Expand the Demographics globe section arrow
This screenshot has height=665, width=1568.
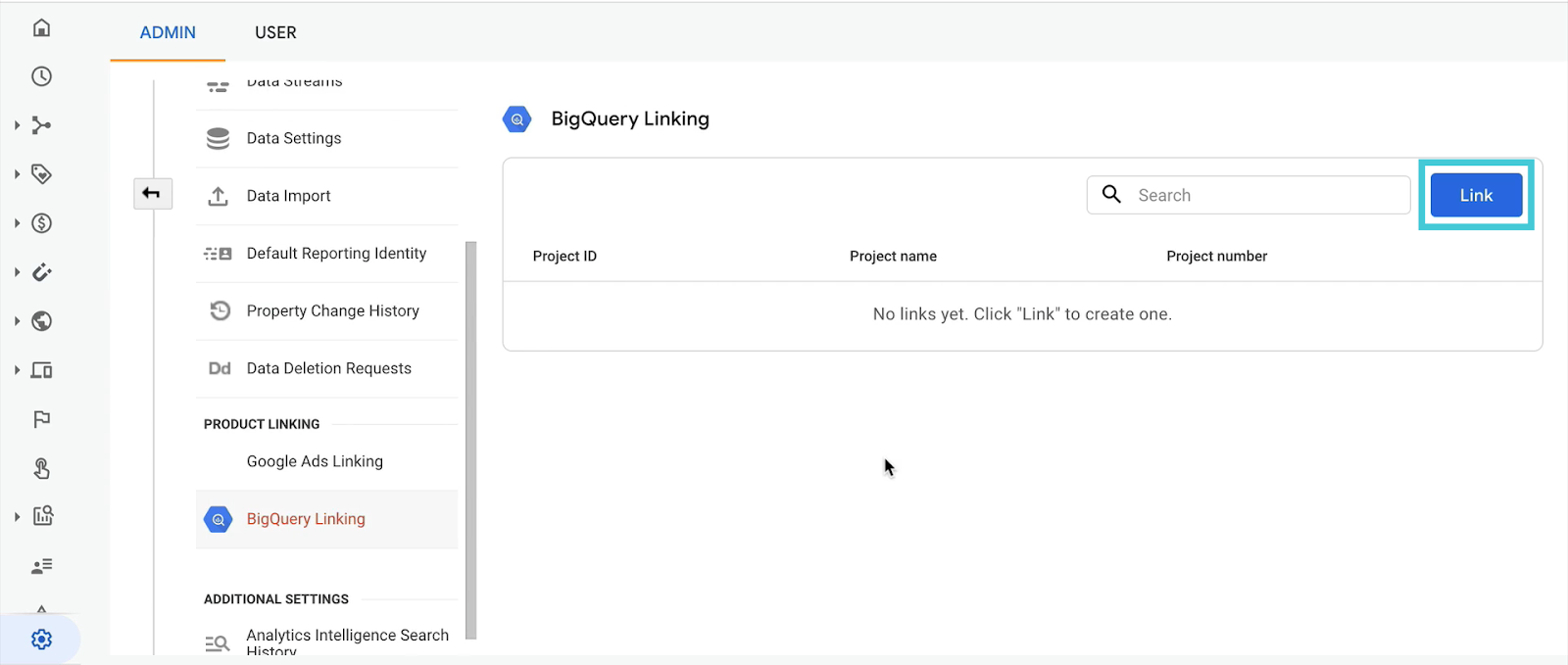17,321
